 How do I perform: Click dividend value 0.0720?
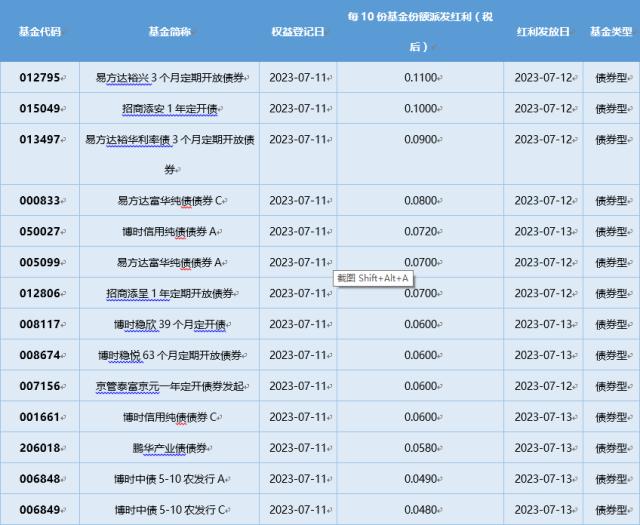pyautogui.click(x=420, y=231)
